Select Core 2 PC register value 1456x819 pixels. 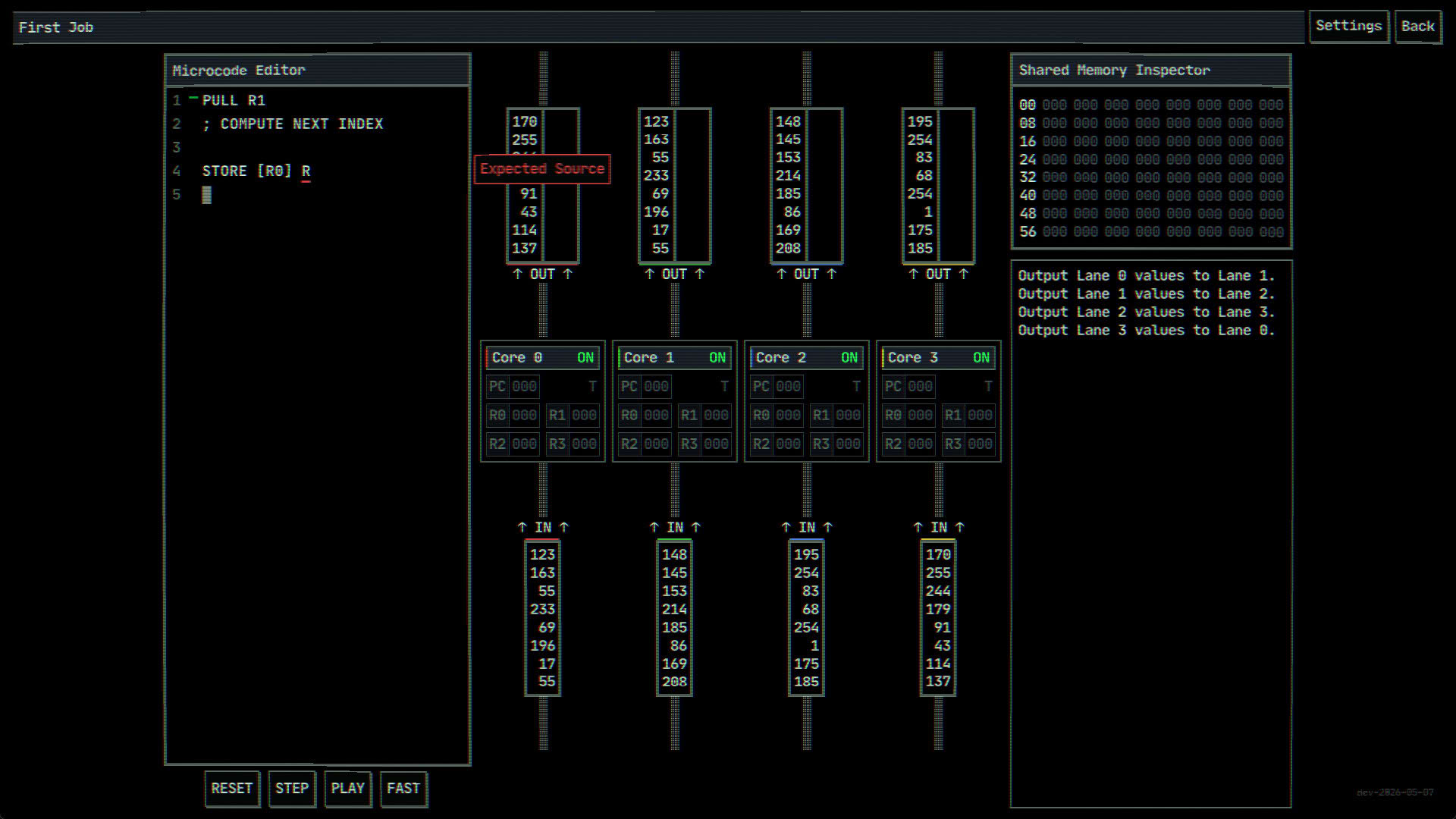point(787,386)
